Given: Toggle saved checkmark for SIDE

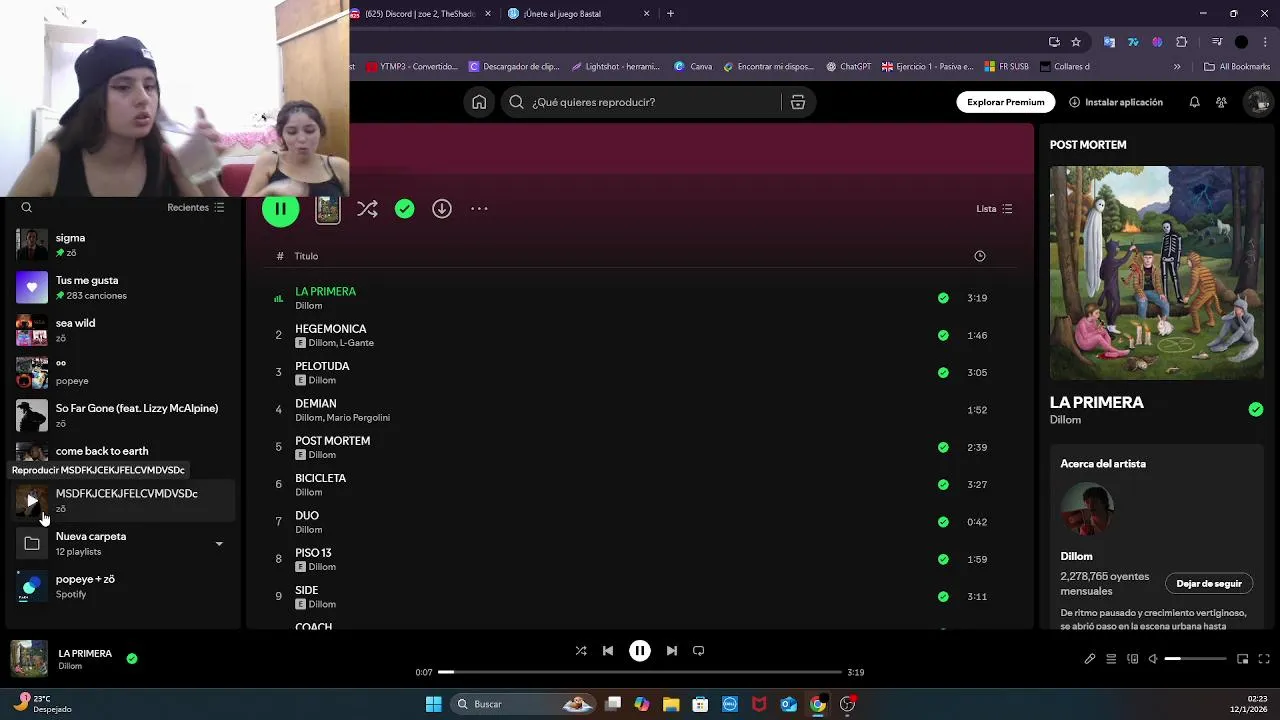Looking at the screenshot, I should pyautogui.click(x=943, y=596).
